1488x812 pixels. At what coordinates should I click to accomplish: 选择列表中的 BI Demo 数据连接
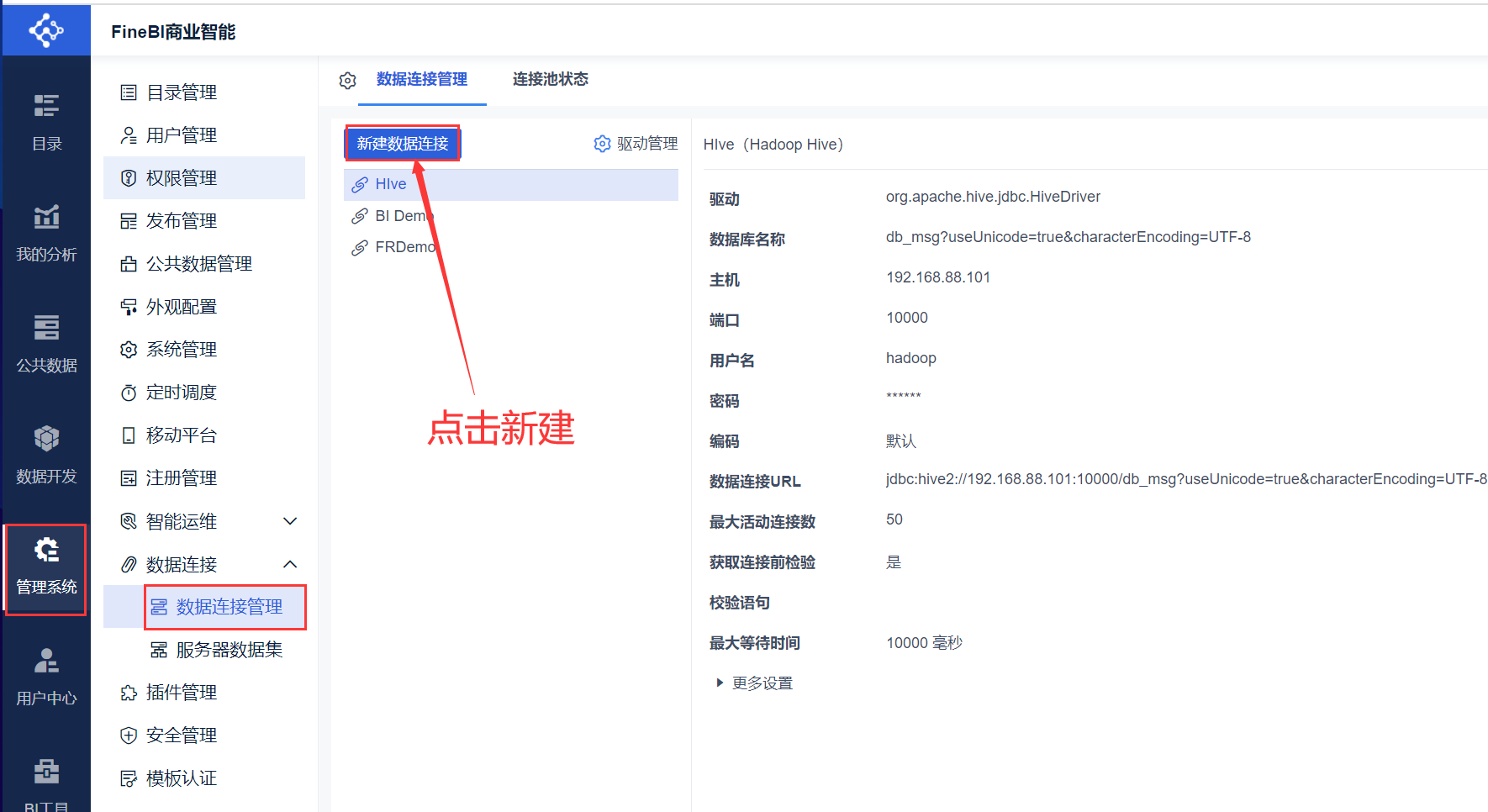pyautogui.click(x=404, y=215)
